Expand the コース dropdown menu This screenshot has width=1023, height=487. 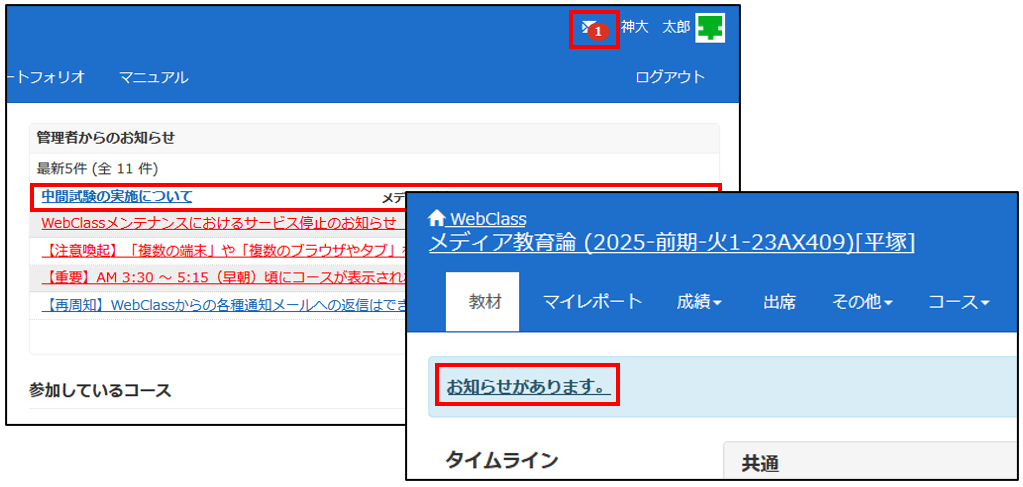(959, 302)
